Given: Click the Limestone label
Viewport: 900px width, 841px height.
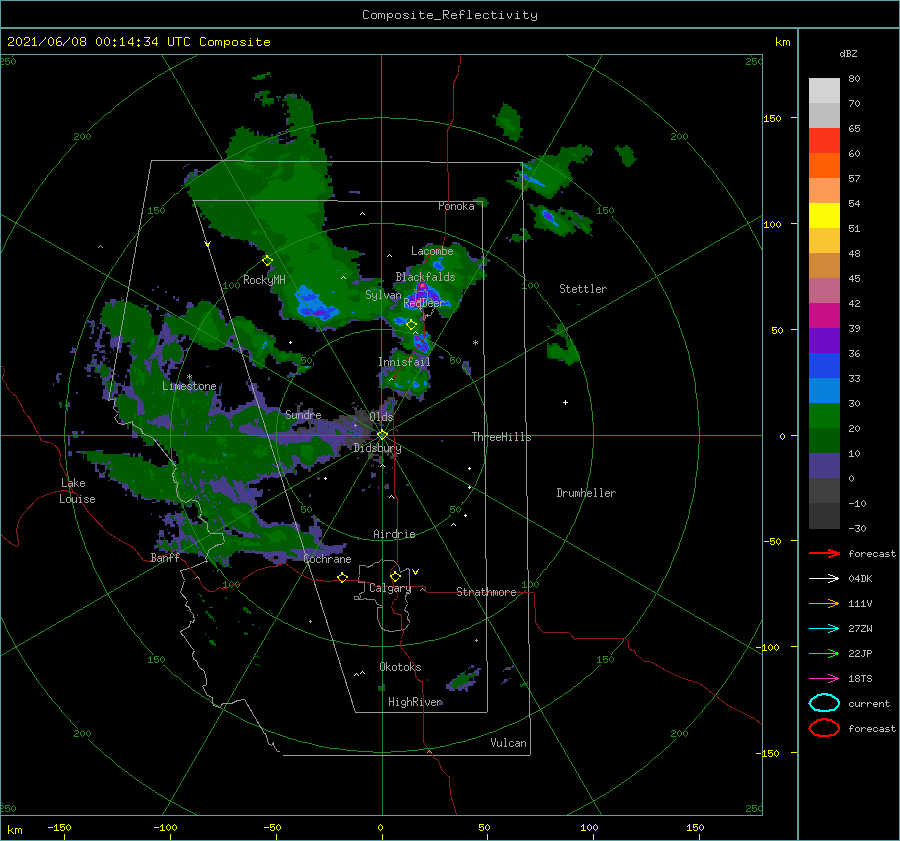Looking at the screenshot, I should [189, 386].
